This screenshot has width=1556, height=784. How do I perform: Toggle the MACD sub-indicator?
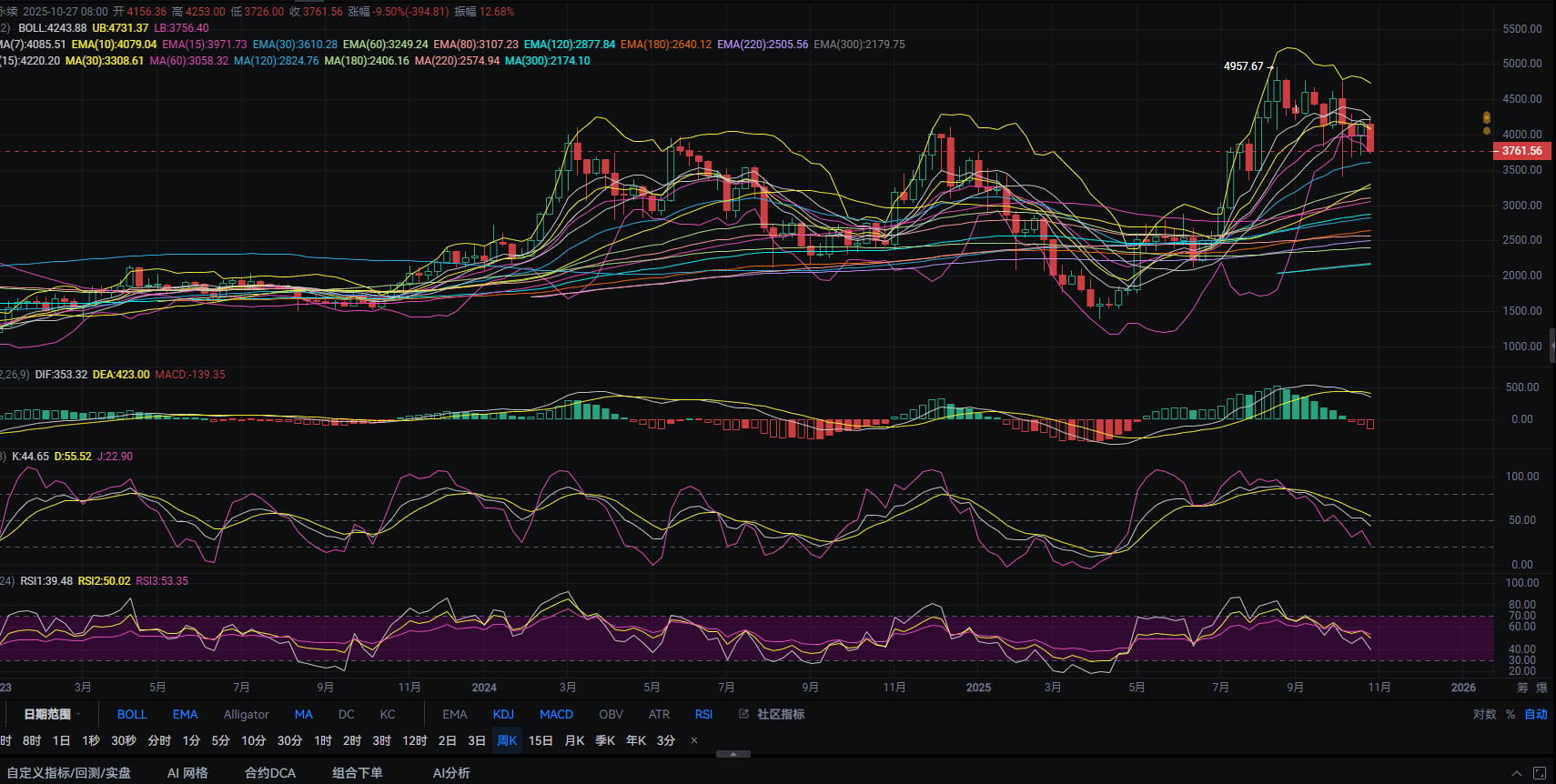click(x=556, y=714)
